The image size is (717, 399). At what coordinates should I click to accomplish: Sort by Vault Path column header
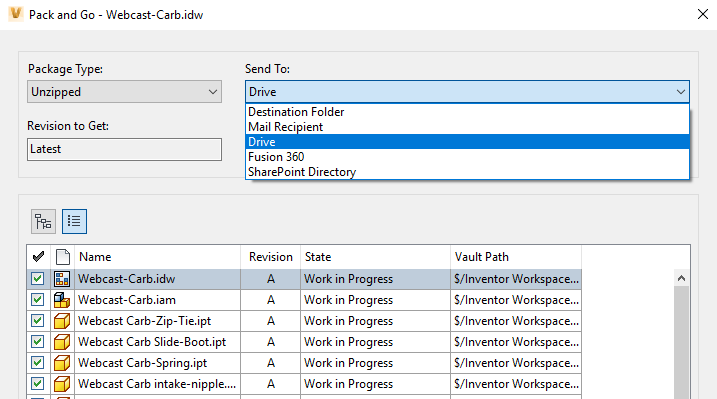pos(516,257)
